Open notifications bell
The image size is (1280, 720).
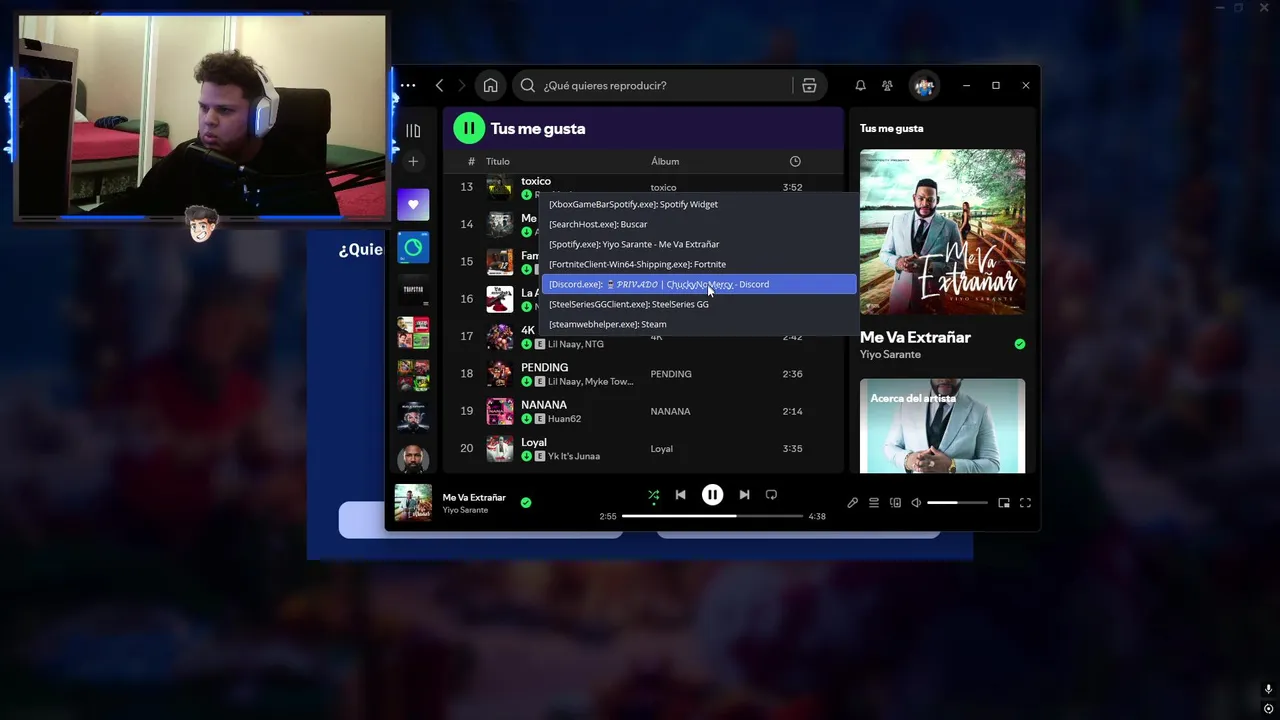pyautogui.click(x=860, y=85)
